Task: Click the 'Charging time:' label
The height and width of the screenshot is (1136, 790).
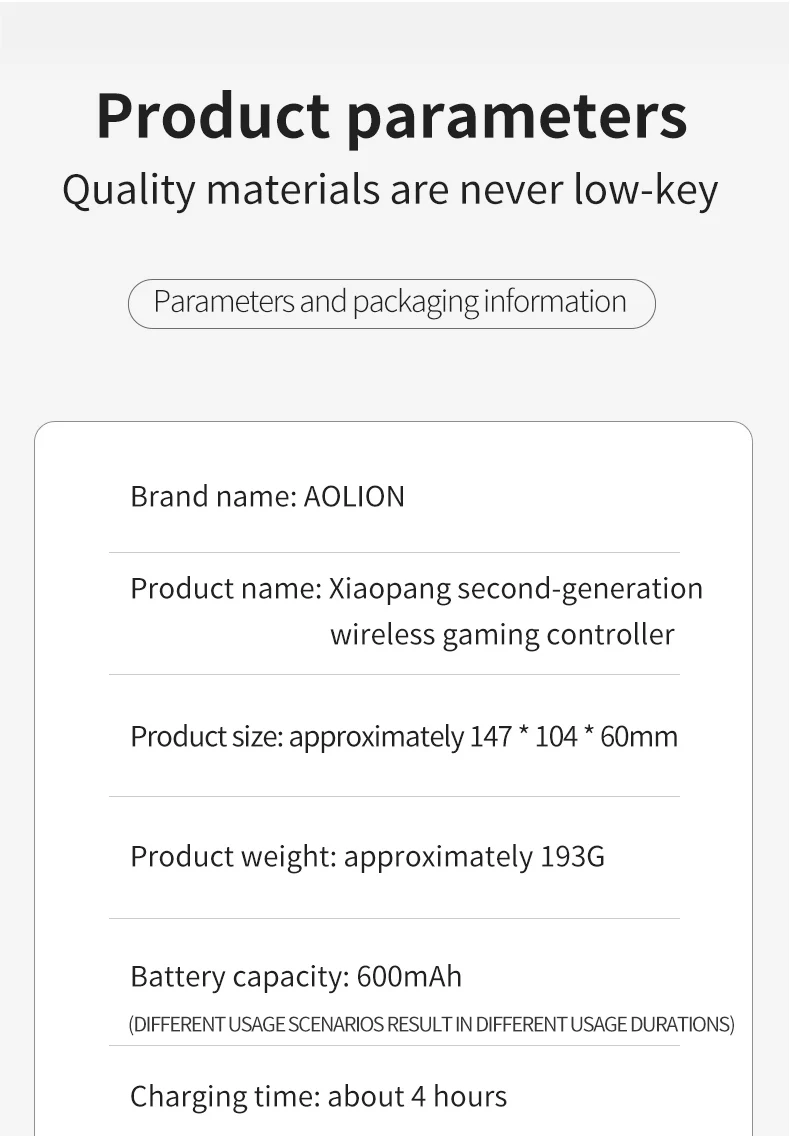Action: 224,1096
